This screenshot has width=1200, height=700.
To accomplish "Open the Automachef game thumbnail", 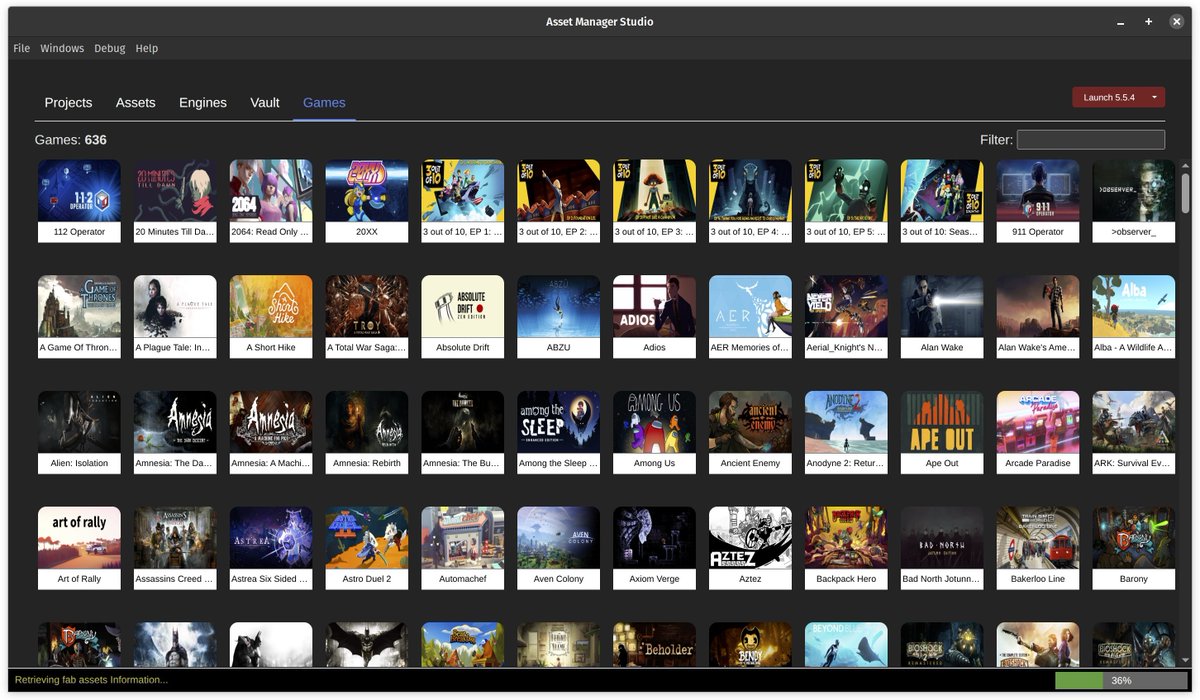I will point(463,538).
